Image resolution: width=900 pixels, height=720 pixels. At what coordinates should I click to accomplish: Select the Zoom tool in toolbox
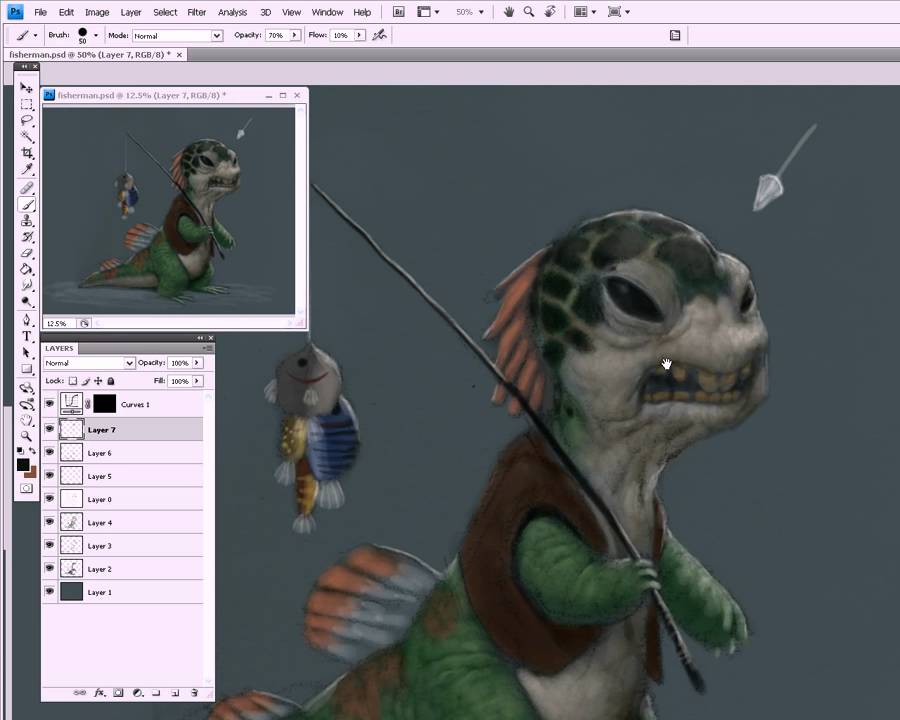coord(26,436)
